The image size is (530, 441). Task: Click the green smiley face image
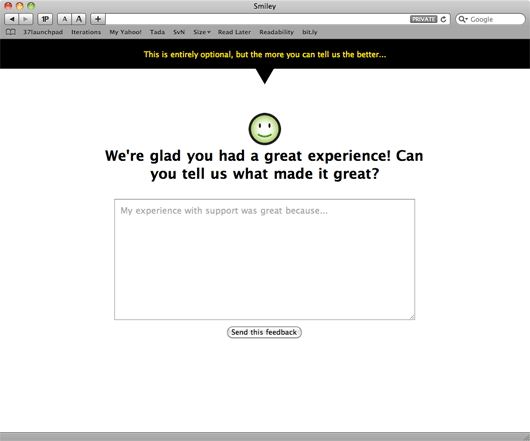(x=265, y=129)
